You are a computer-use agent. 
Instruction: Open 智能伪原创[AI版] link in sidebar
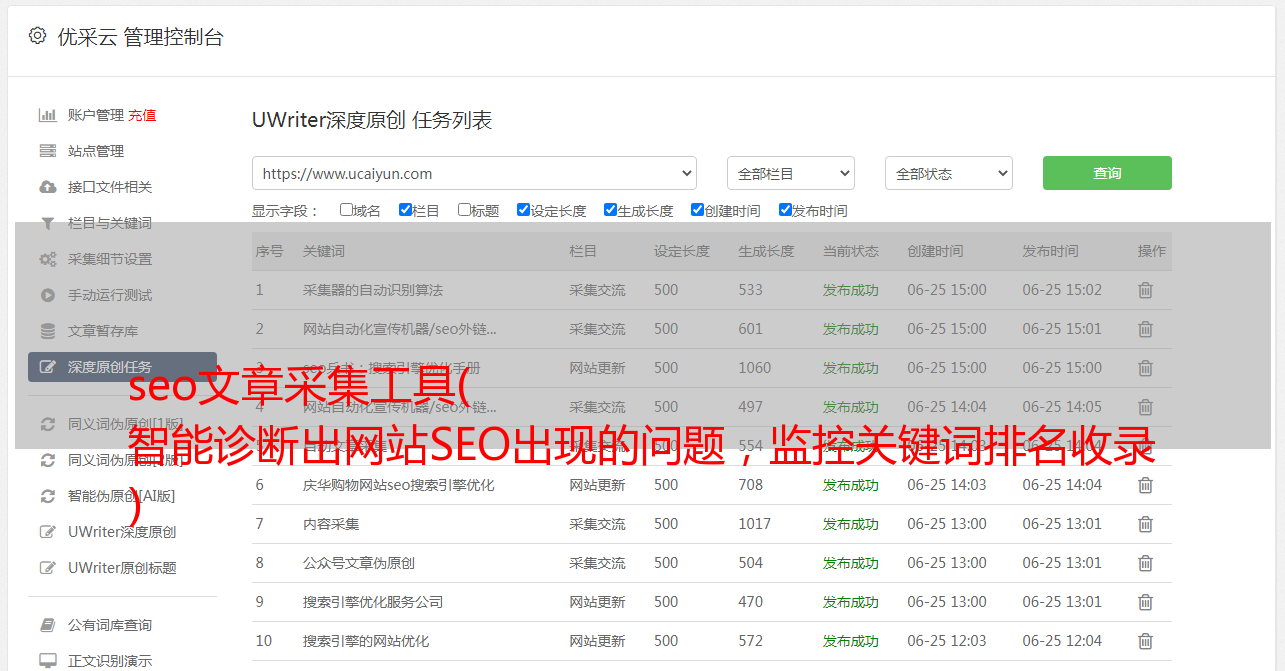pyautogui.click(x=121, y=496)
